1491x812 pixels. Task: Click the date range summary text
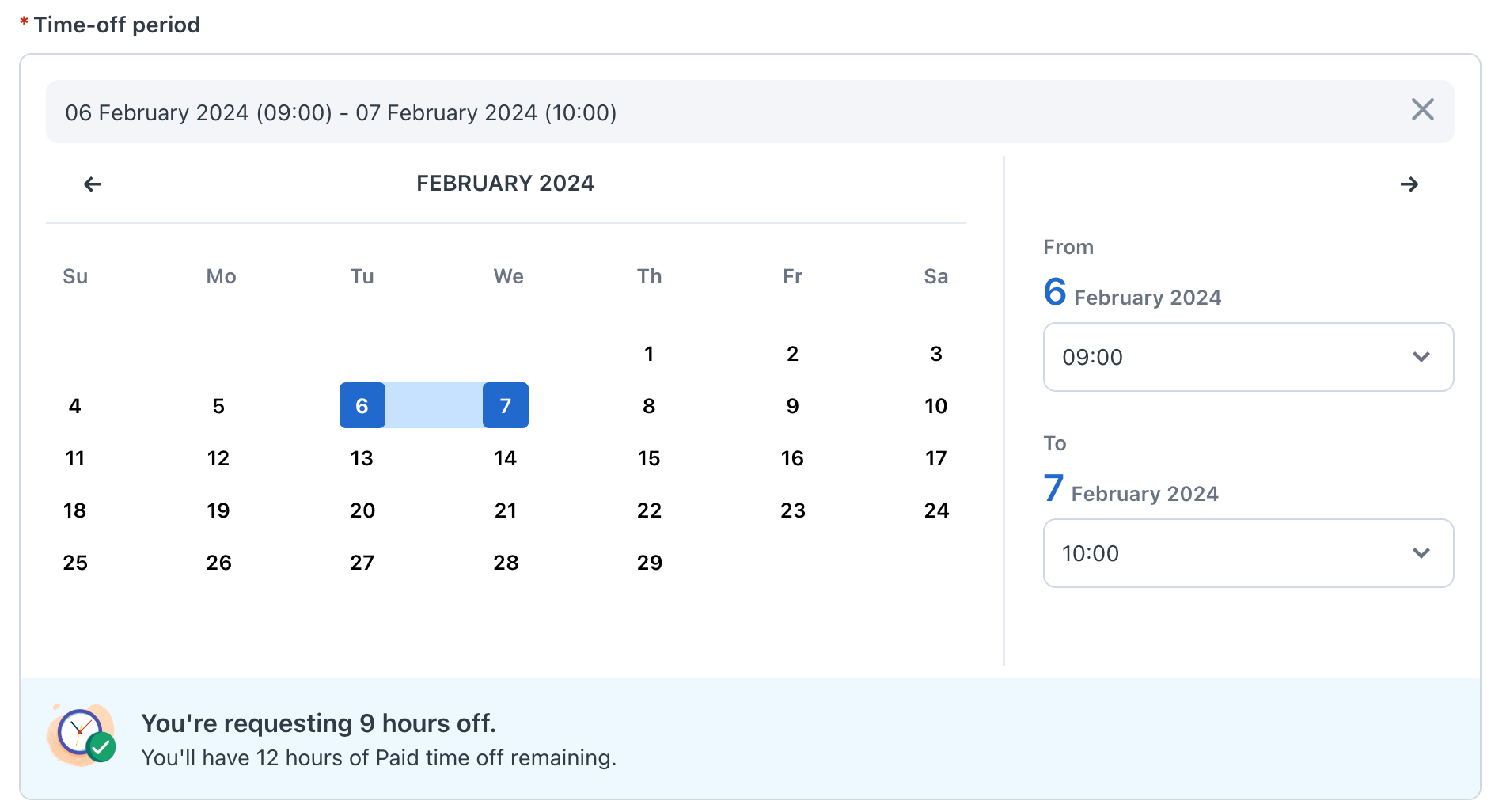click(342, 112)
